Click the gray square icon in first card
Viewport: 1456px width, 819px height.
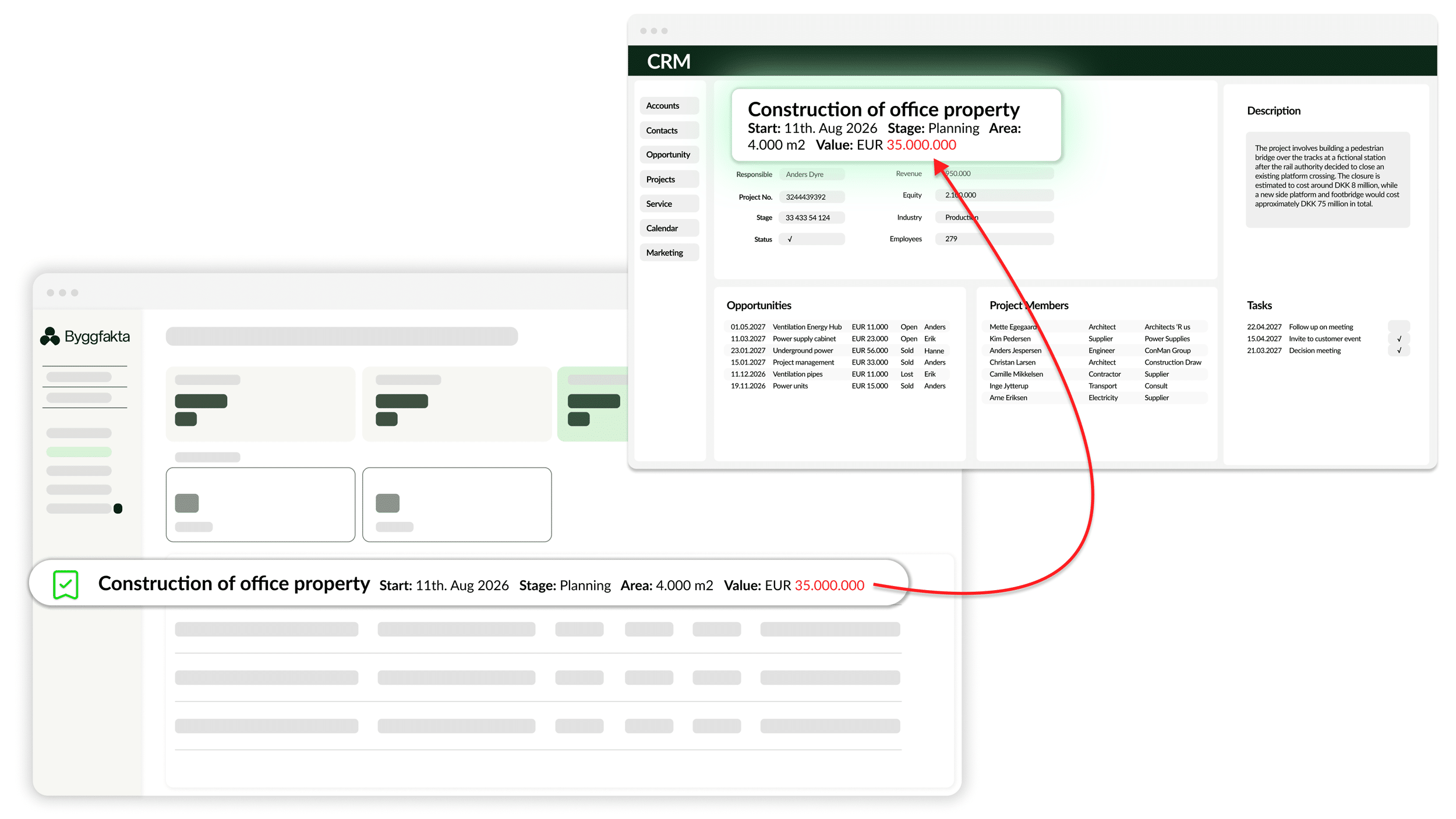tap(187, 503)
